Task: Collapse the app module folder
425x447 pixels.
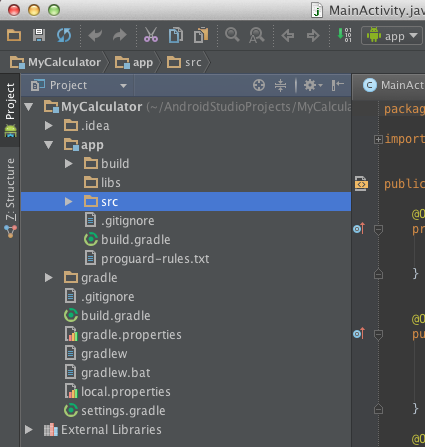Action: click(x=49, y=145)
